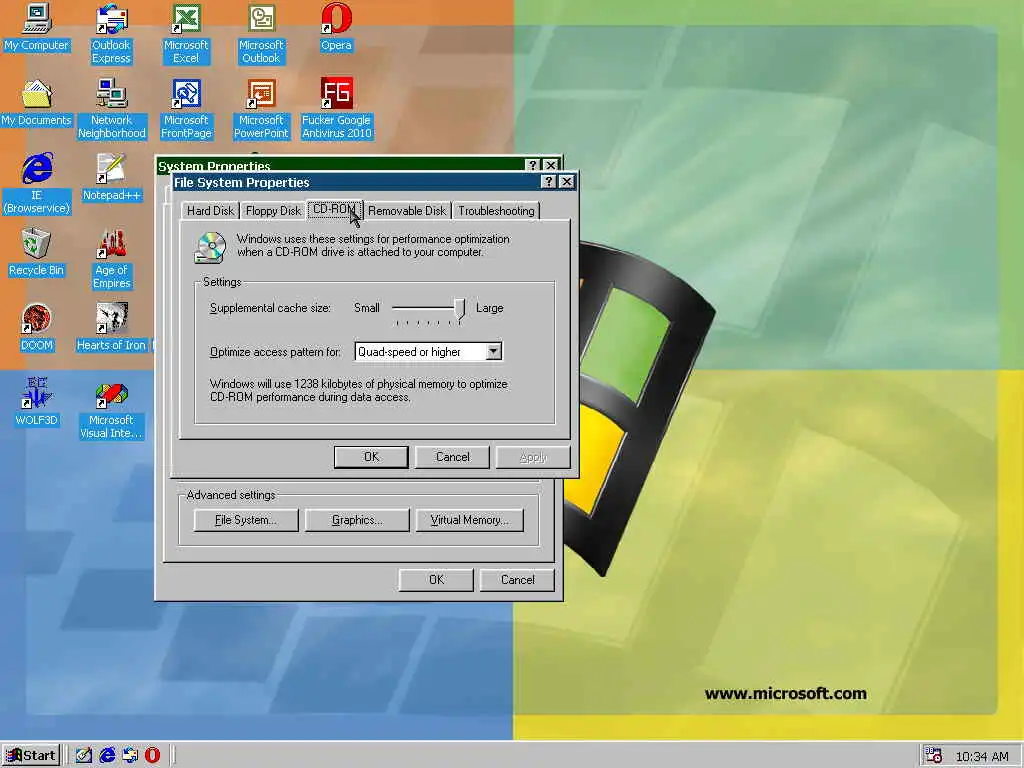Click the system tray scheduler icon
Image resolution: width=1024 pixels, height=768 pixels.
(933, 756)
